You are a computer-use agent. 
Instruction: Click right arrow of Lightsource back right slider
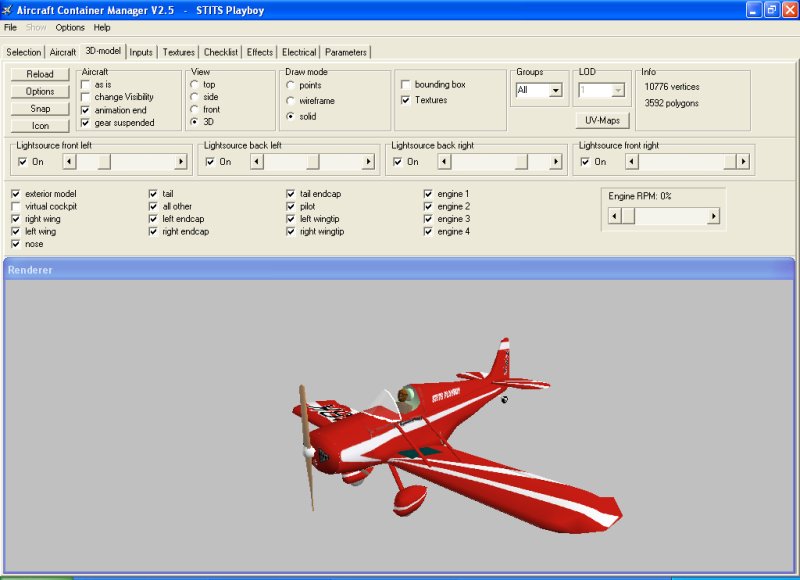tap(557, 162)
